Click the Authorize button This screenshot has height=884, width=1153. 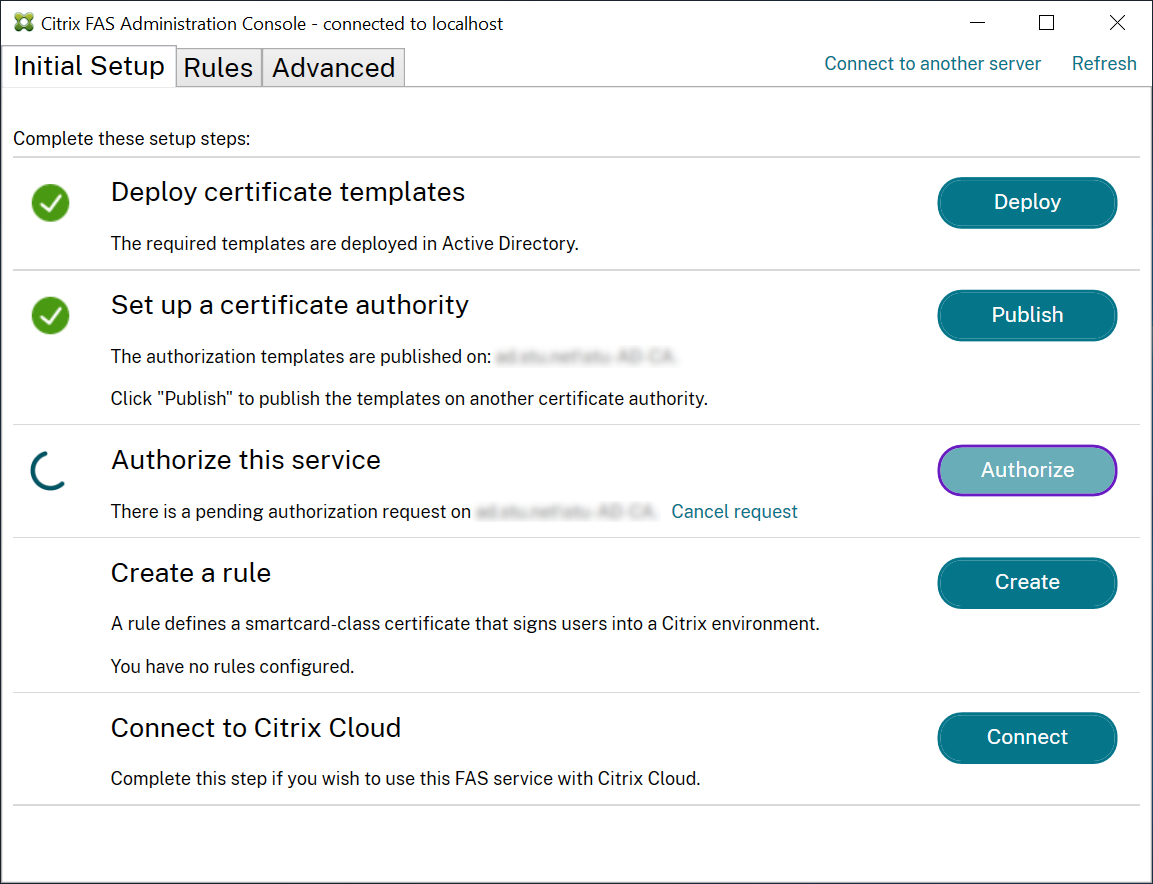(1027, 470)
